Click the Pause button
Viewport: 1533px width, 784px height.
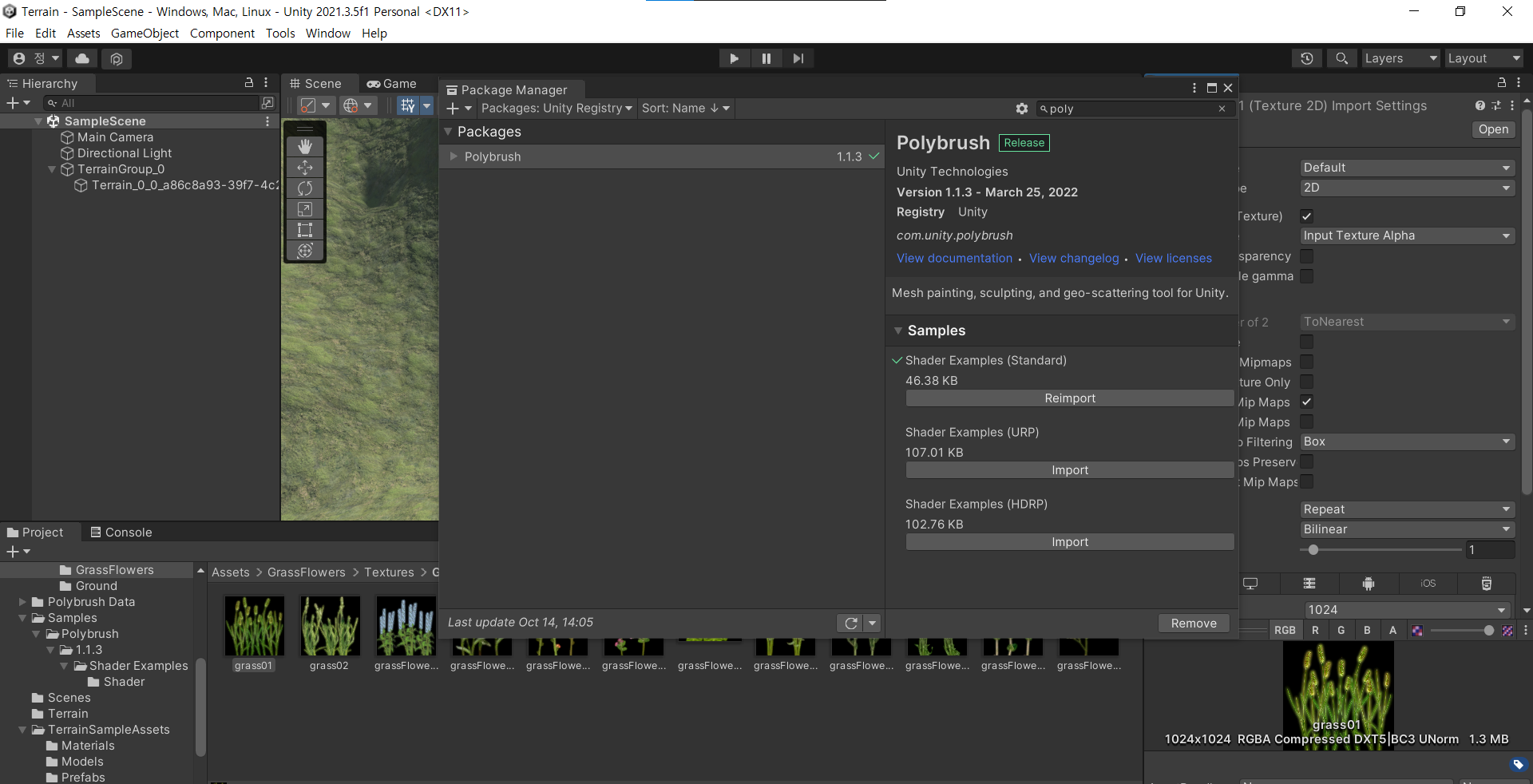coord(766,58)
